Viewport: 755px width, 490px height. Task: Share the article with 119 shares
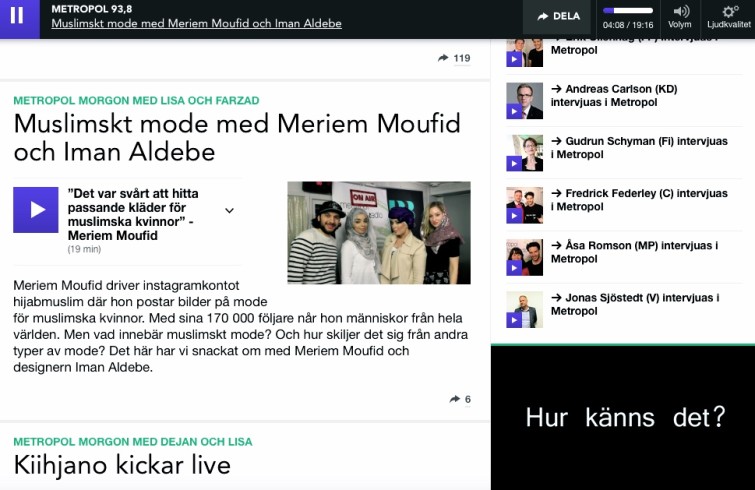point(454,58)
